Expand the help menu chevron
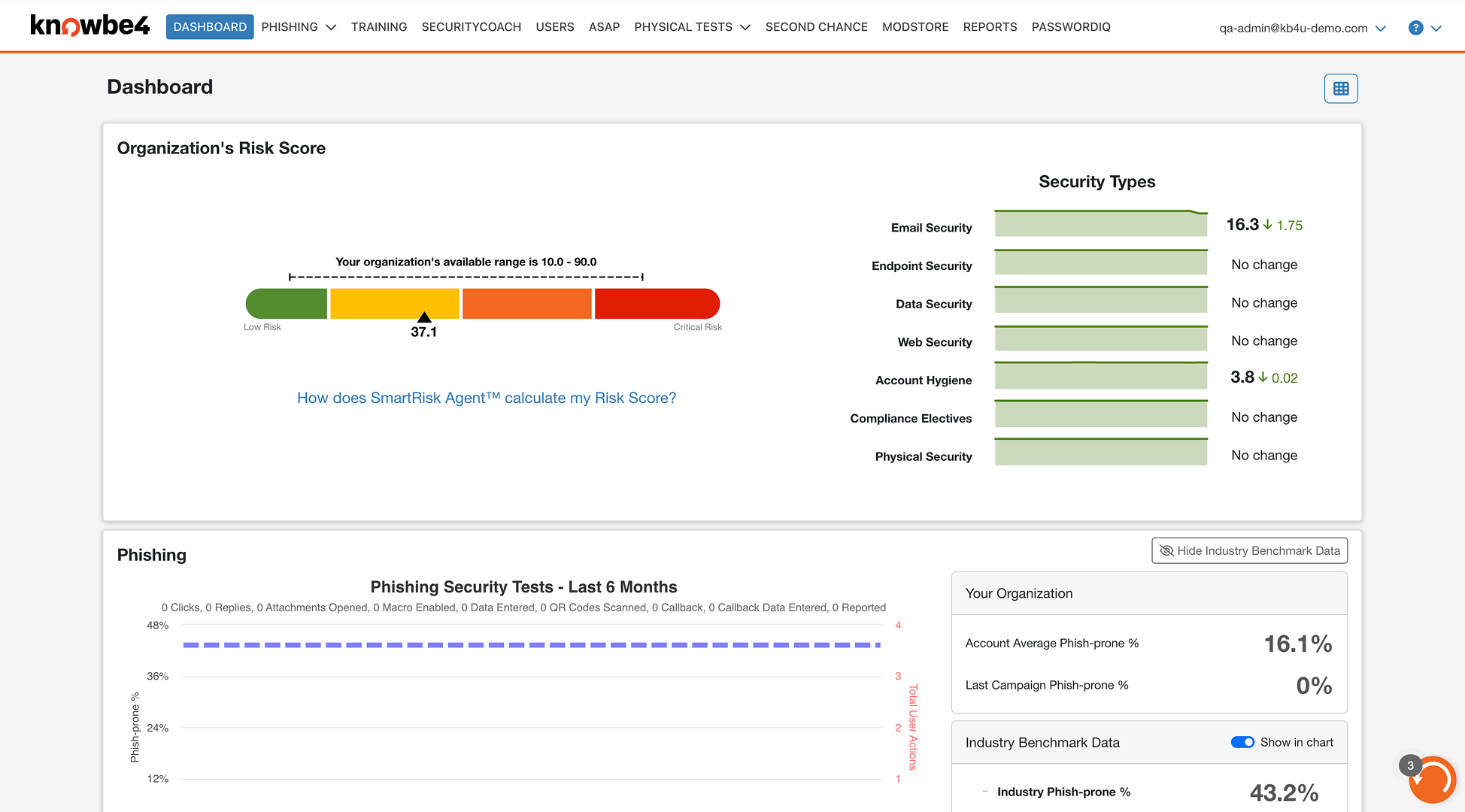The image size is (1465, 812). [x=1436, y=29]
